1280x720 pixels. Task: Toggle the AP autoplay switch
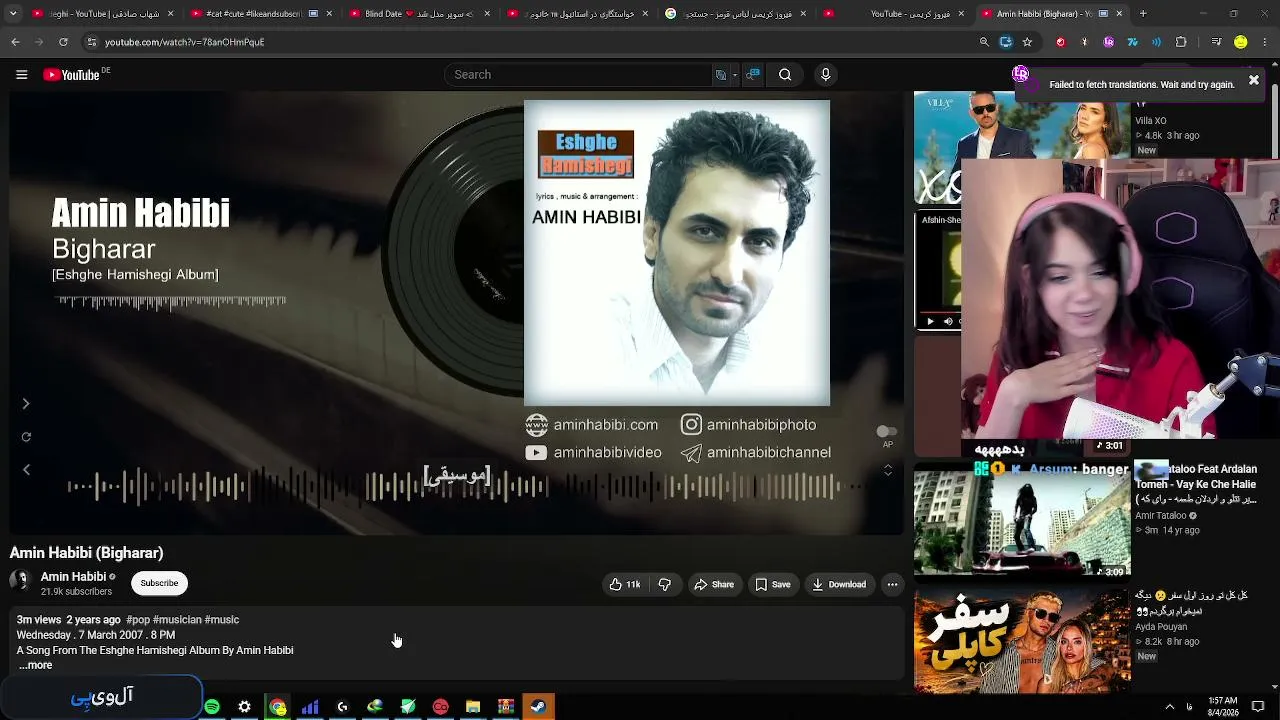click(887, 432)
